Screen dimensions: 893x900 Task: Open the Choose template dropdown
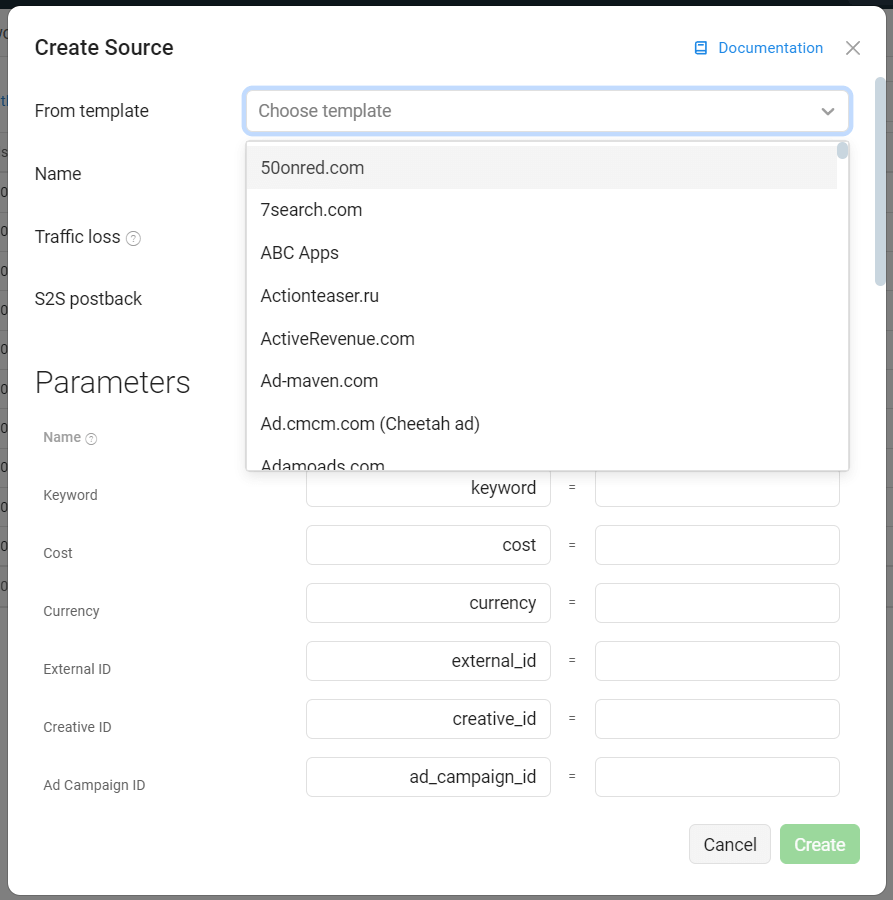pos(547,111)
